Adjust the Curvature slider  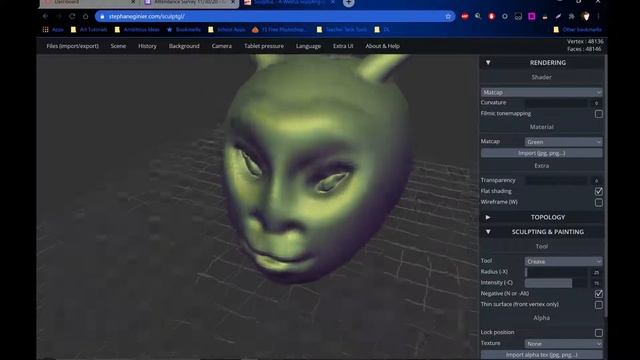[x=556, y=103]
